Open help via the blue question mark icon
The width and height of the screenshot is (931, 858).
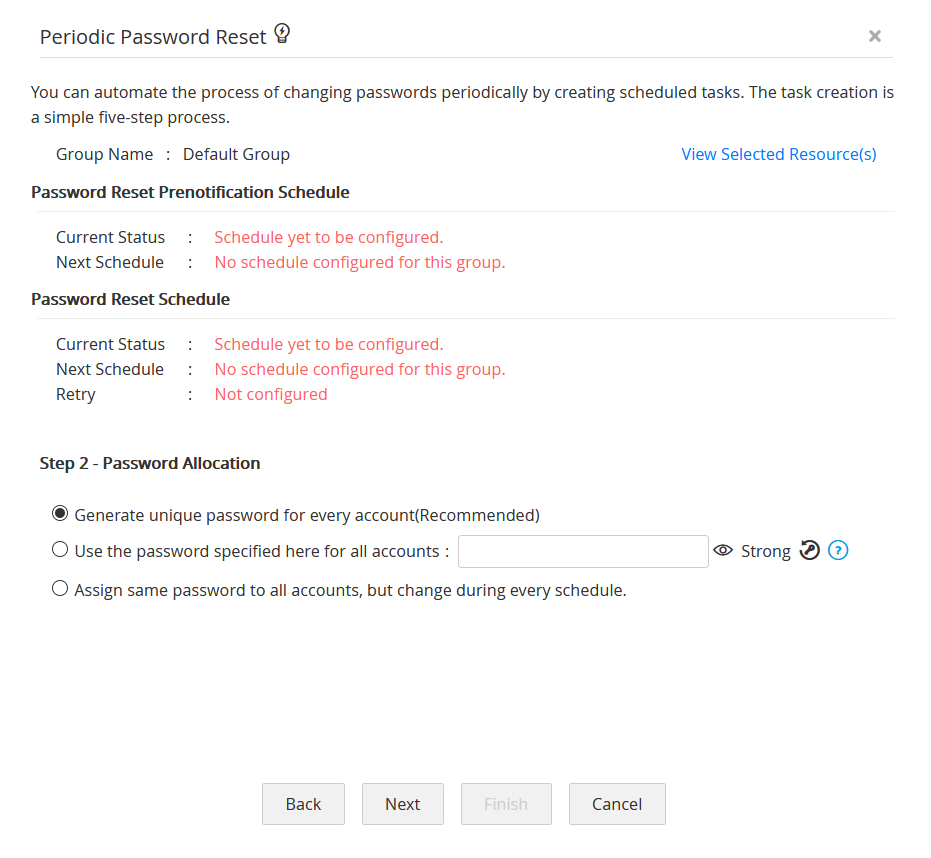click(x=838, y=550)
